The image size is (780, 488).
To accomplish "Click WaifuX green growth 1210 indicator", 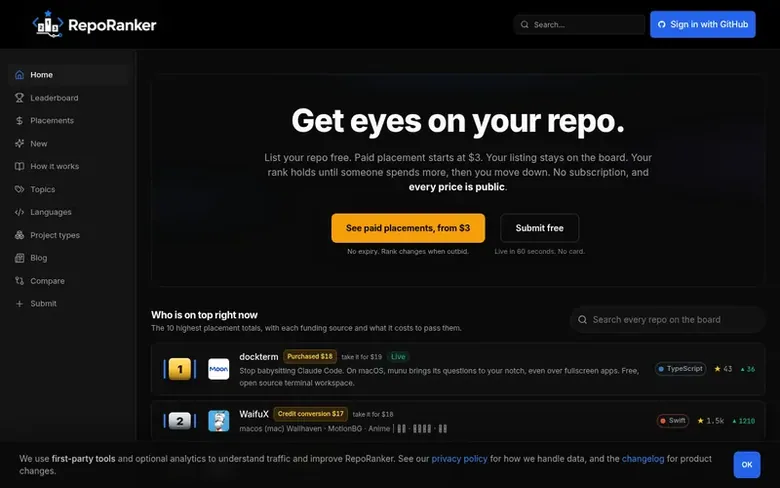I will click(743, 421).
